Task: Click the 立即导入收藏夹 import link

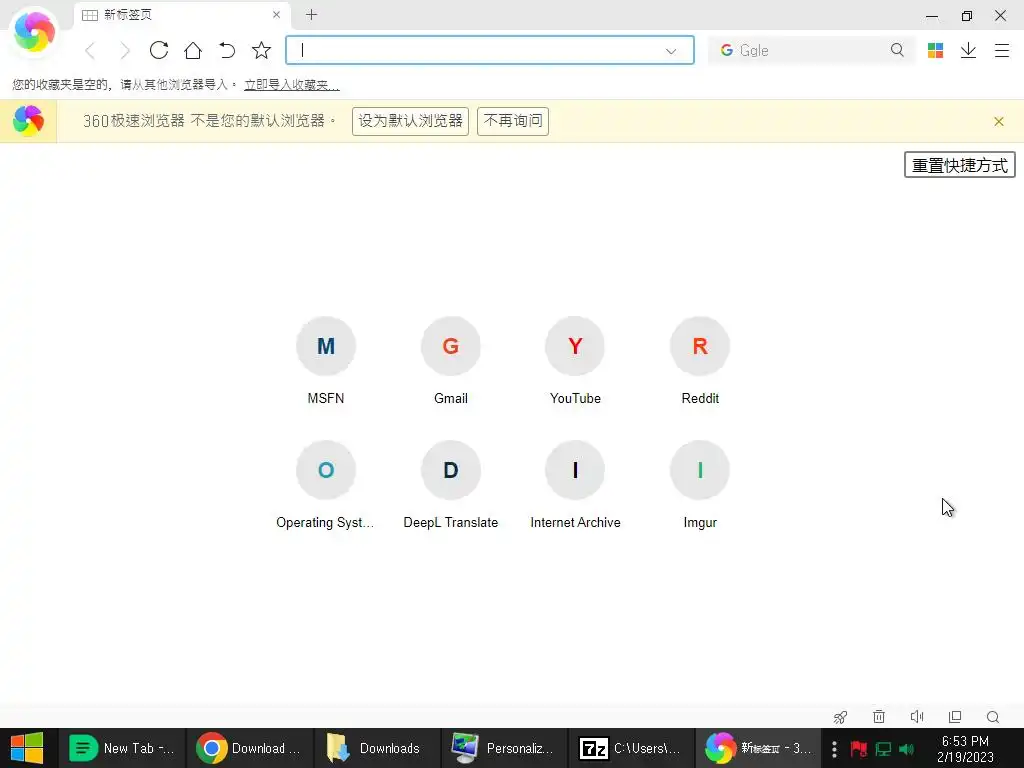Action: [292, 85]
